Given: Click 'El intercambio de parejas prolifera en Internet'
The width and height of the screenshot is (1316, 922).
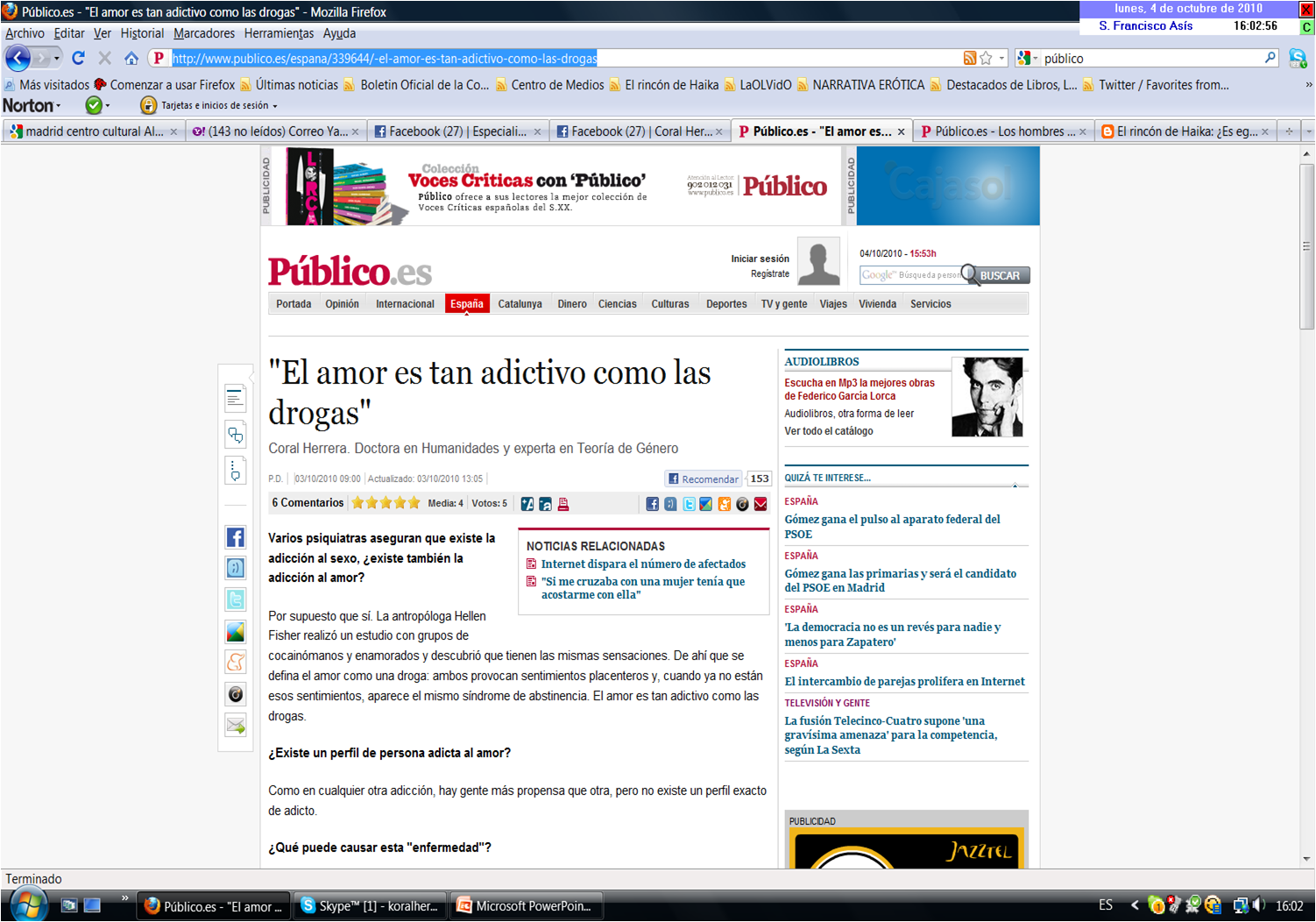Looking at the screenshot, I should [904, 681].
